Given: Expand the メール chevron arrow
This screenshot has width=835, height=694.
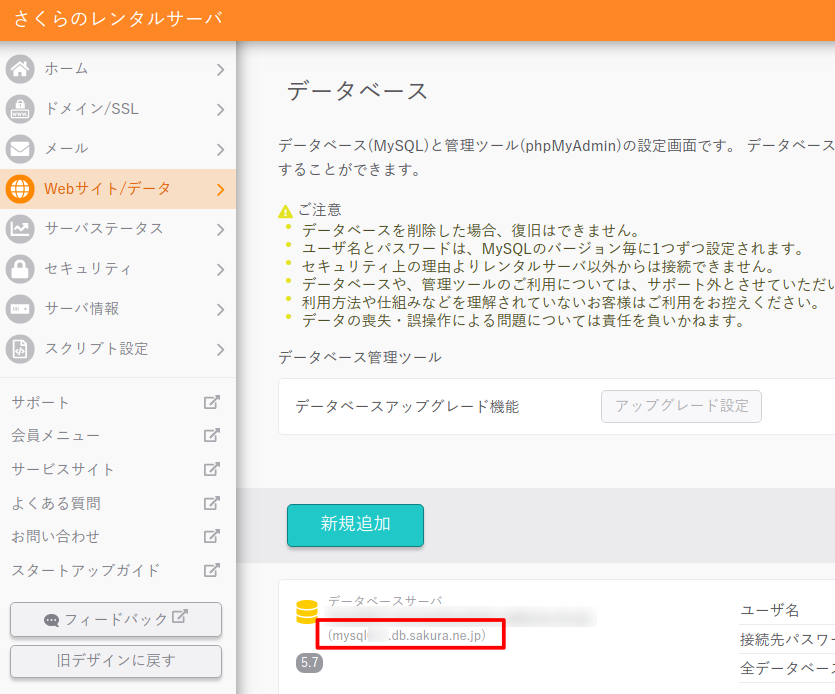Looking at the screenshot, I should click(x=220, y=150).
